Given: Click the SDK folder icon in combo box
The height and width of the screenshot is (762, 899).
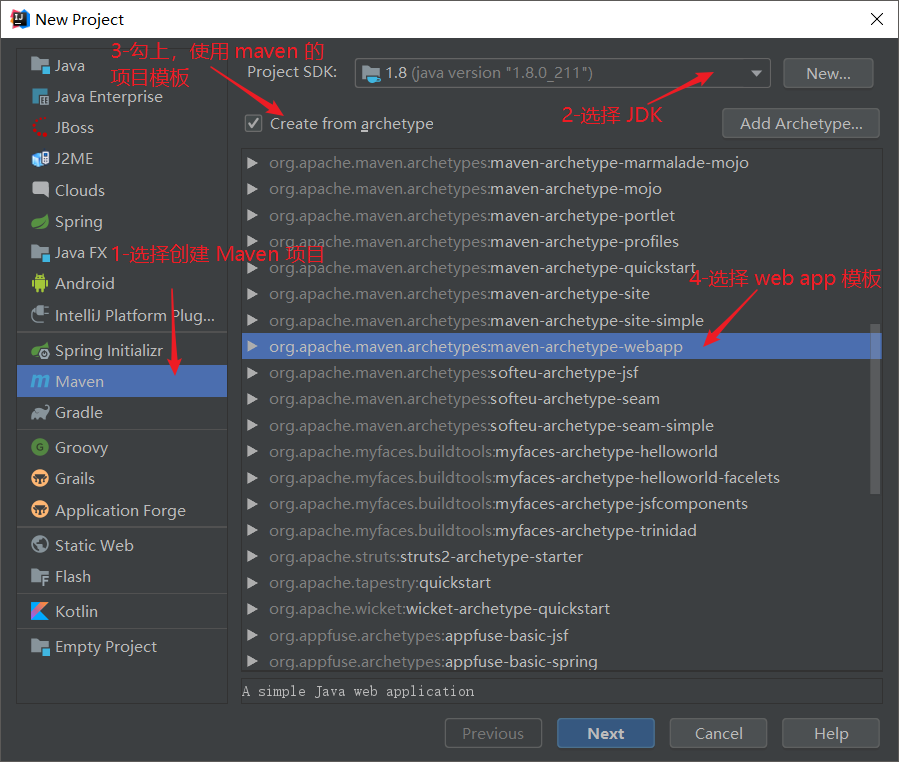Looking at the screenshot, I should 371,73.
